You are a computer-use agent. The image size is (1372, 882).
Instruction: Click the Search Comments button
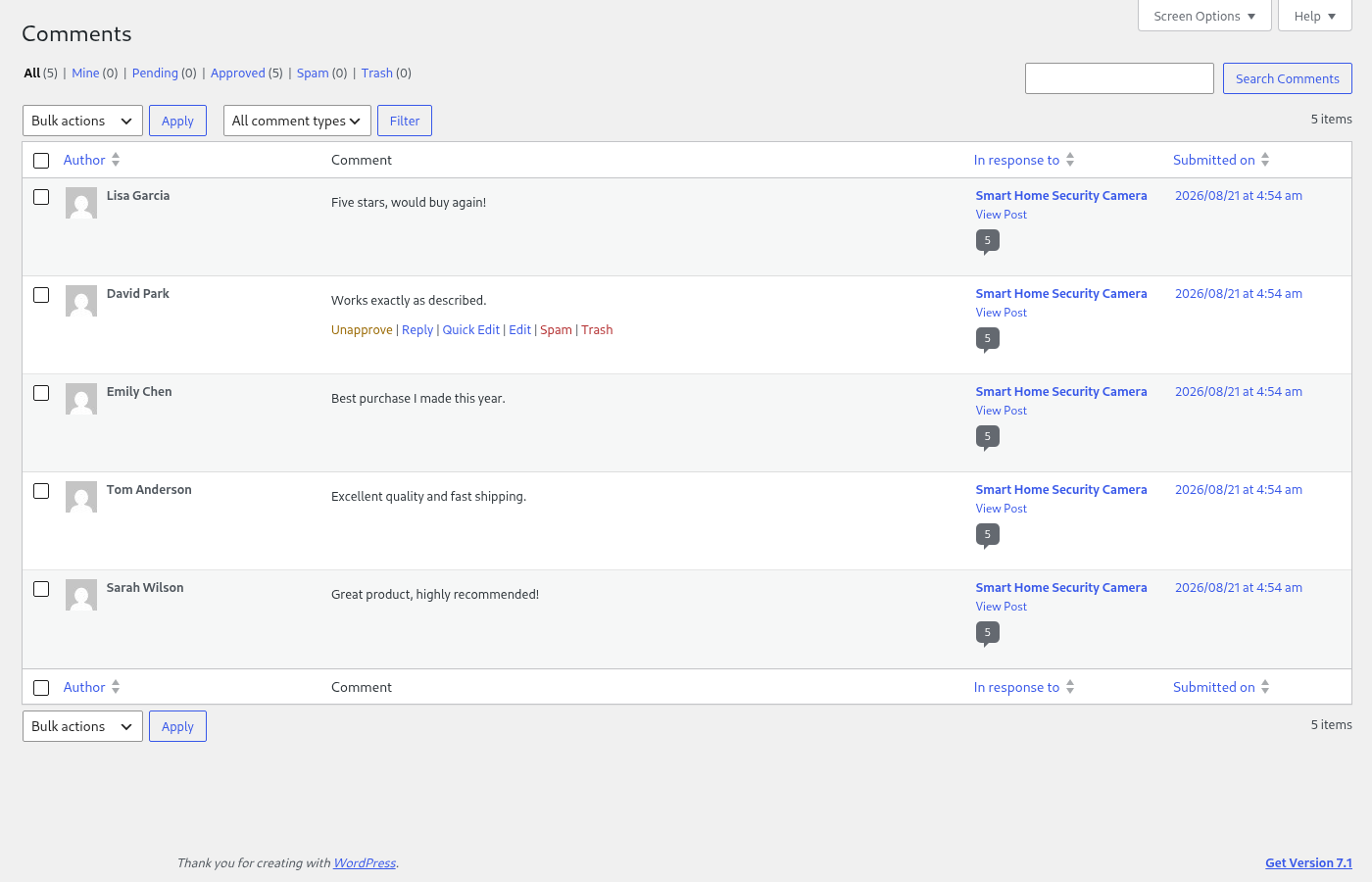tap(1288, 78)
